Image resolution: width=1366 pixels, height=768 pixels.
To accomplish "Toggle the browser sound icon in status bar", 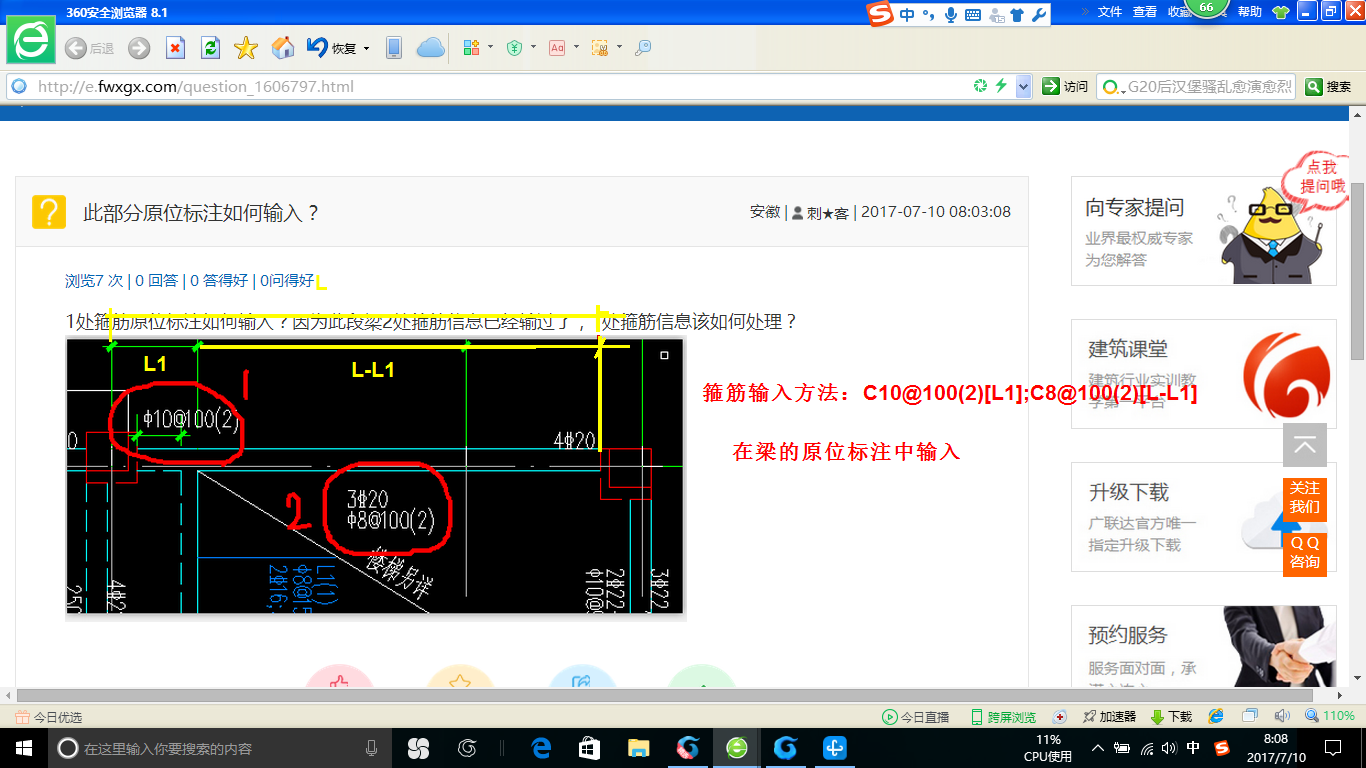I will (1282, 716).
